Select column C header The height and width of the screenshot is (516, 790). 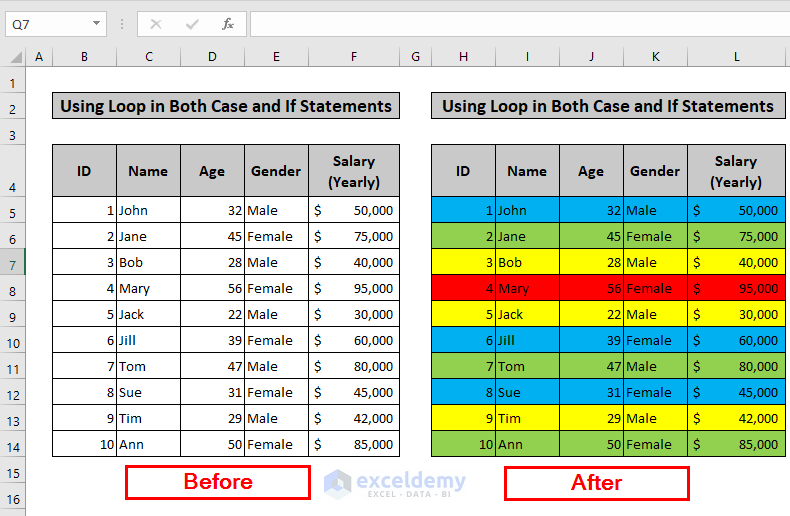point(149,57)
